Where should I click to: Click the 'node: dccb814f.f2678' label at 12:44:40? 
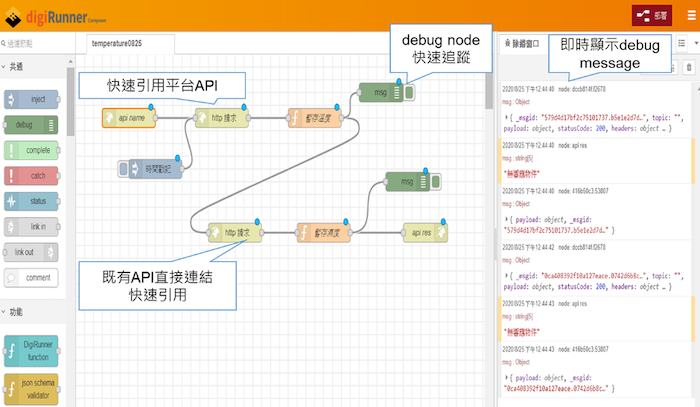tap(582, 89)
